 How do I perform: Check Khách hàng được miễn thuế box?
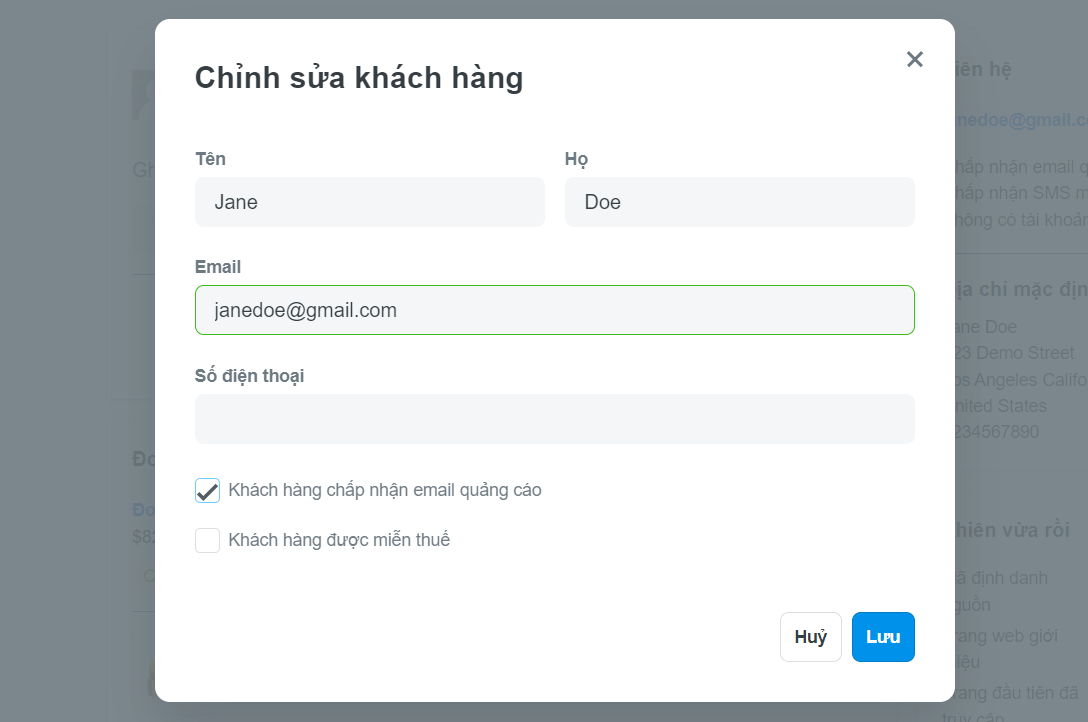pyautogui.click(x=207, y=540)
